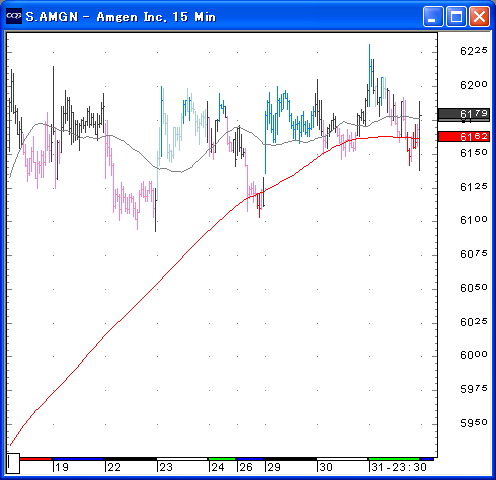Minimize the S.AMGN chart window
This screenshot has height=480, width=496.
tap(433, 16)
